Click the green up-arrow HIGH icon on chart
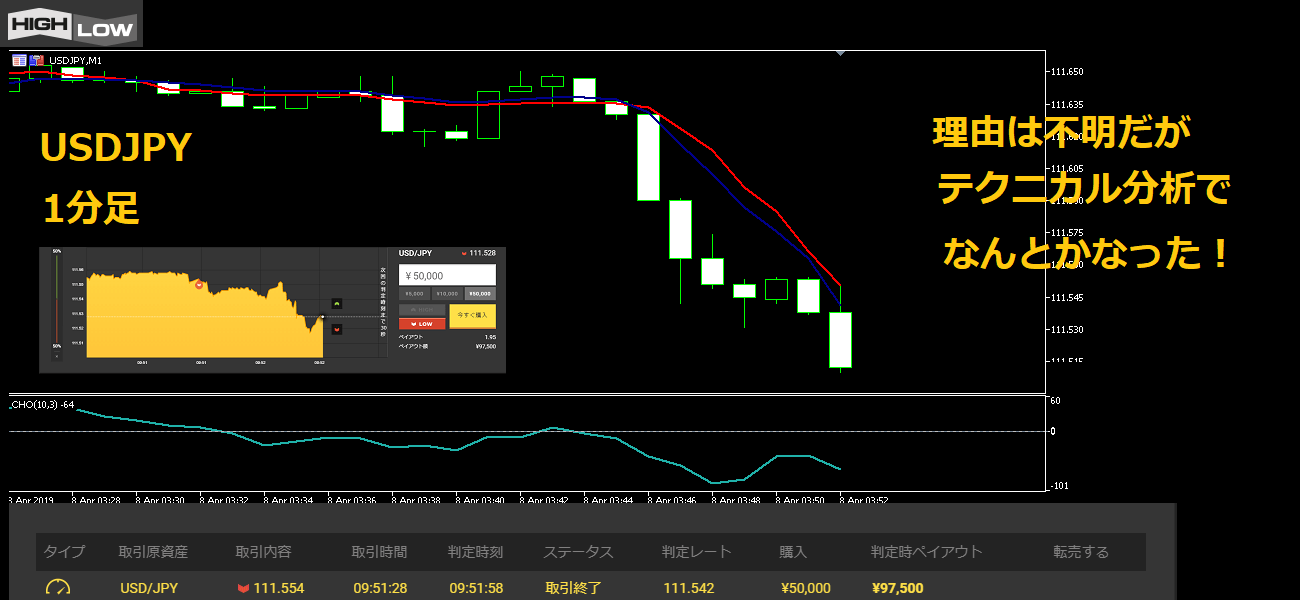 pos(337,302)
